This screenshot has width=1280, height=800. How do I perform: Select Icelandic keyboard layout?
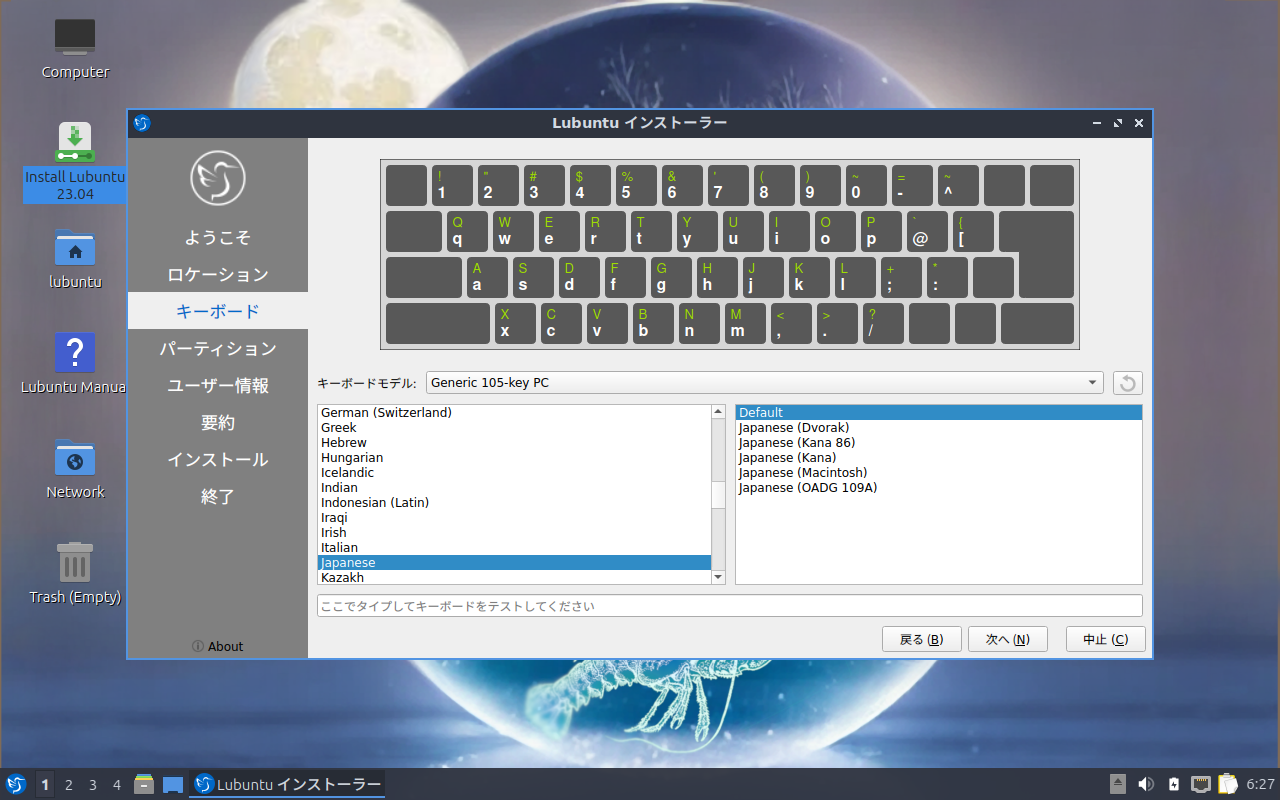(x=514, y=472)
